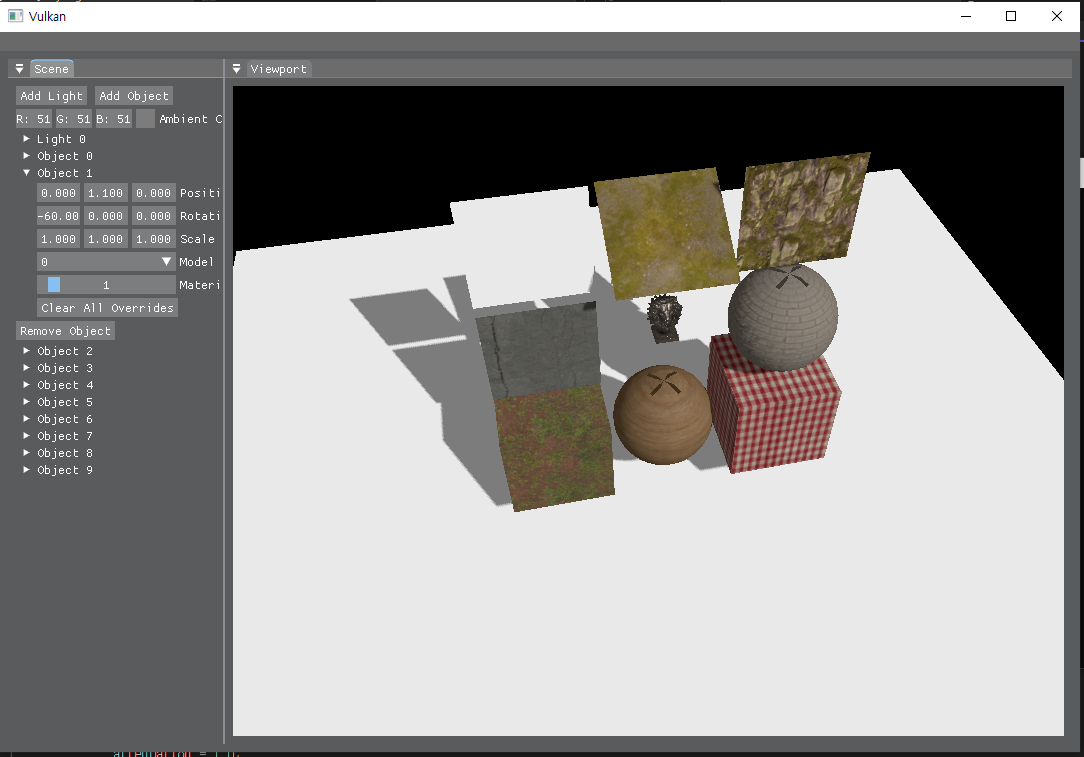
Task: Click the Vulkan app icon in title bar
Action: [15, 16]
